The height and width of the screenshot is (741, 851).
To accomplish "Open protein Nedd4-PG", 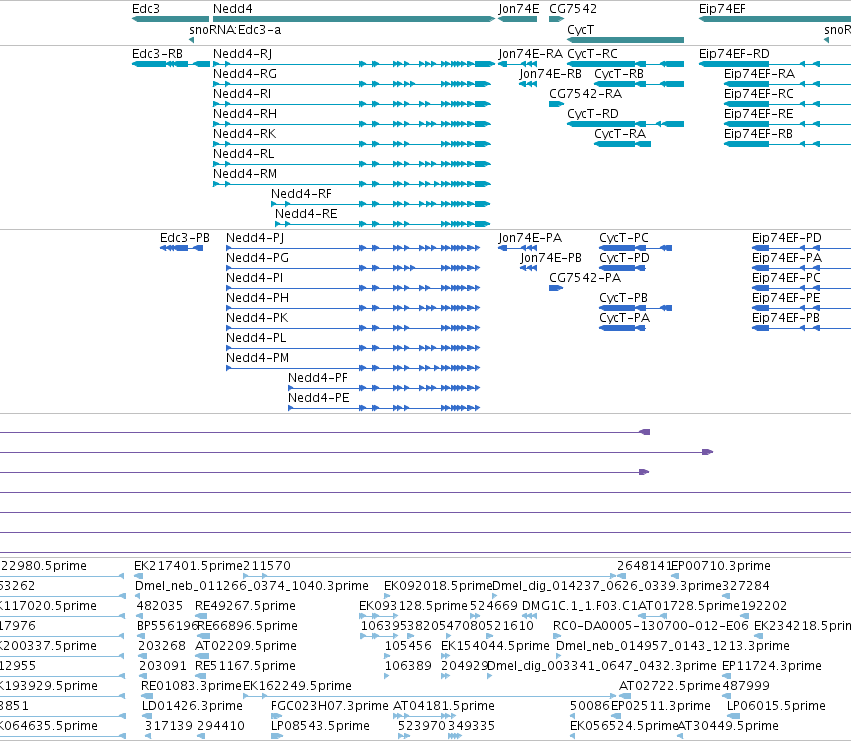I will point(257,258).
